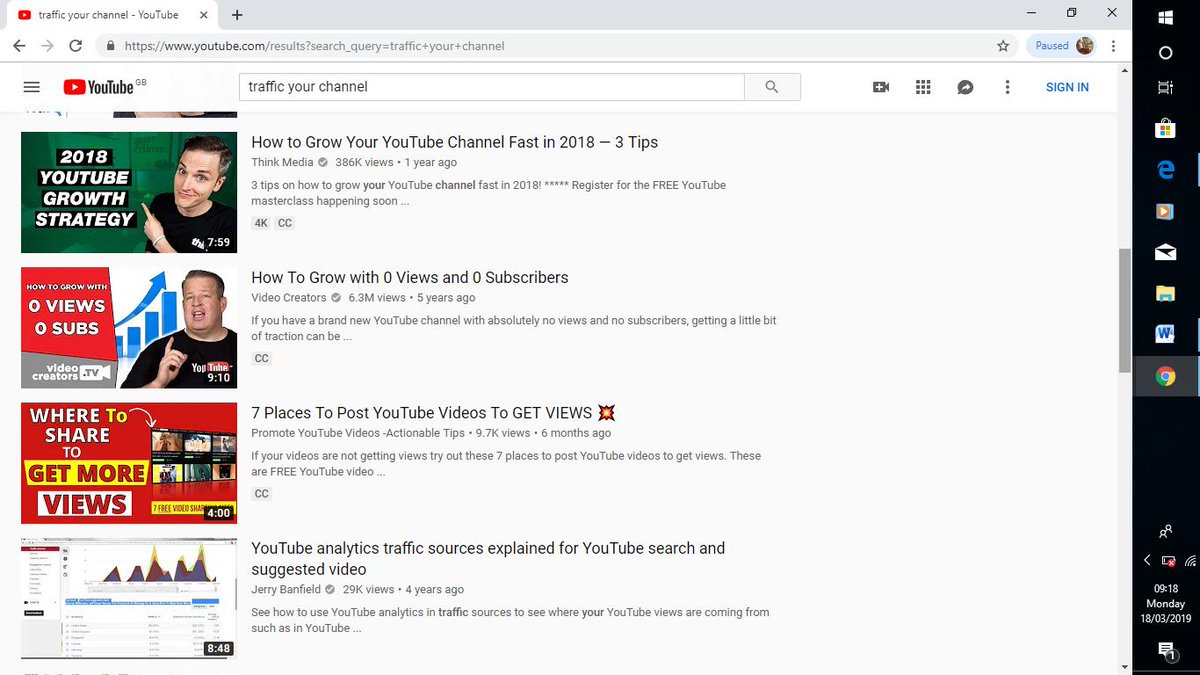The width and height of the screenshot is (1200, 675).
Task: Click '29K views' text
Action: pos(368,589)
